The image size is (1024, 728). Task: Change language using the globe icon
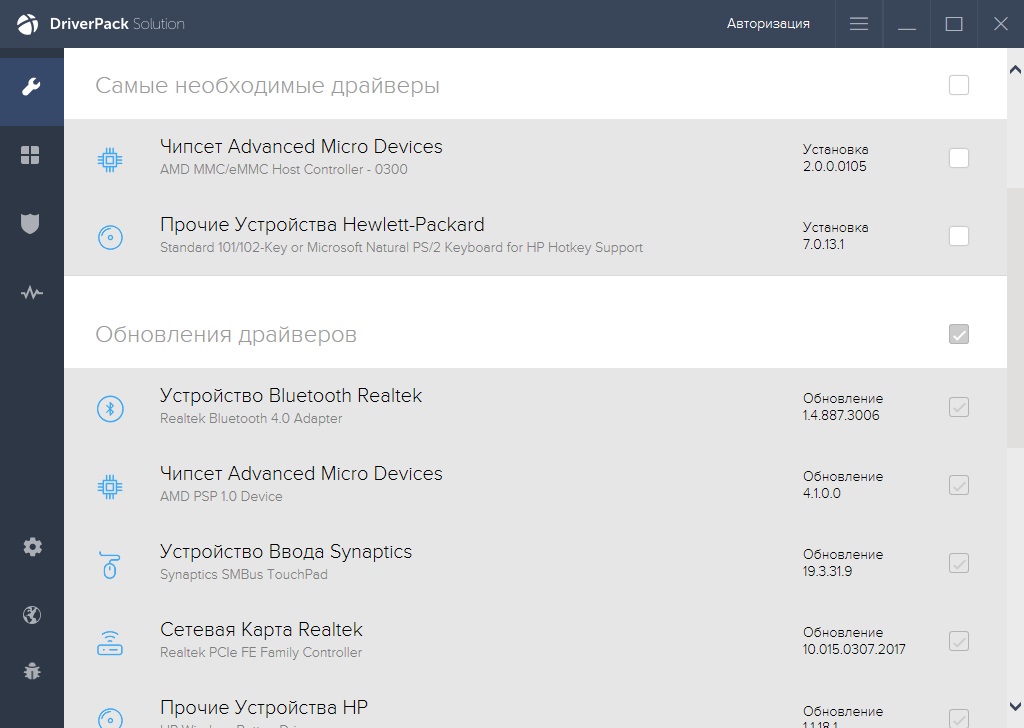(31, 614)
